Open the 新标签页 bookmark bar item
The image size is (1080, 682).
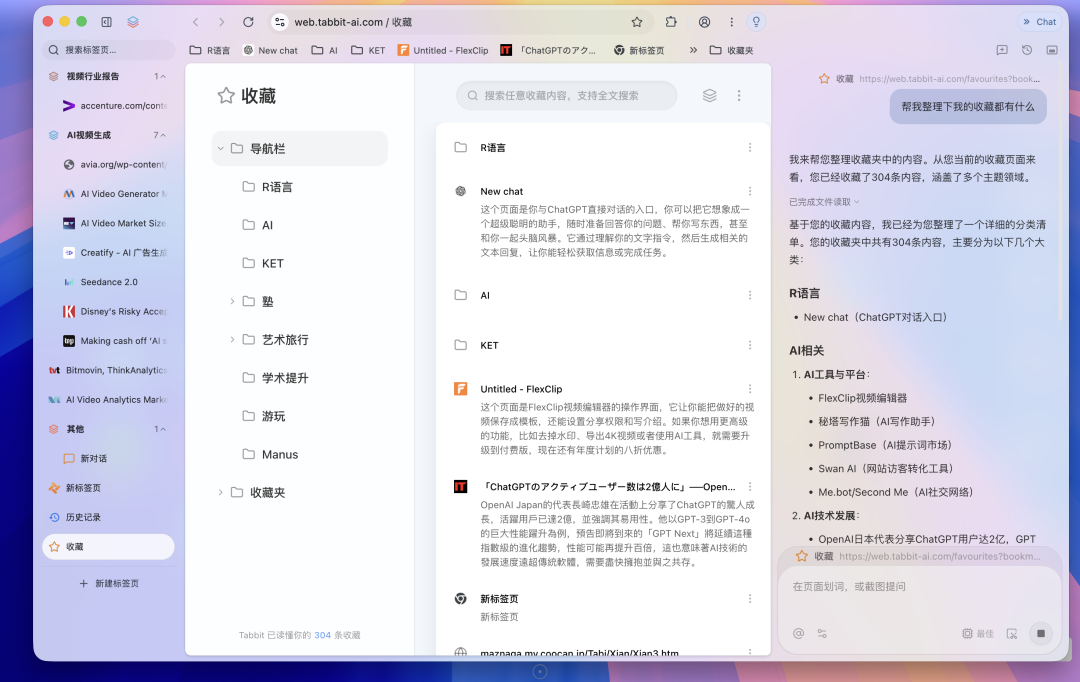coord(639,50)
